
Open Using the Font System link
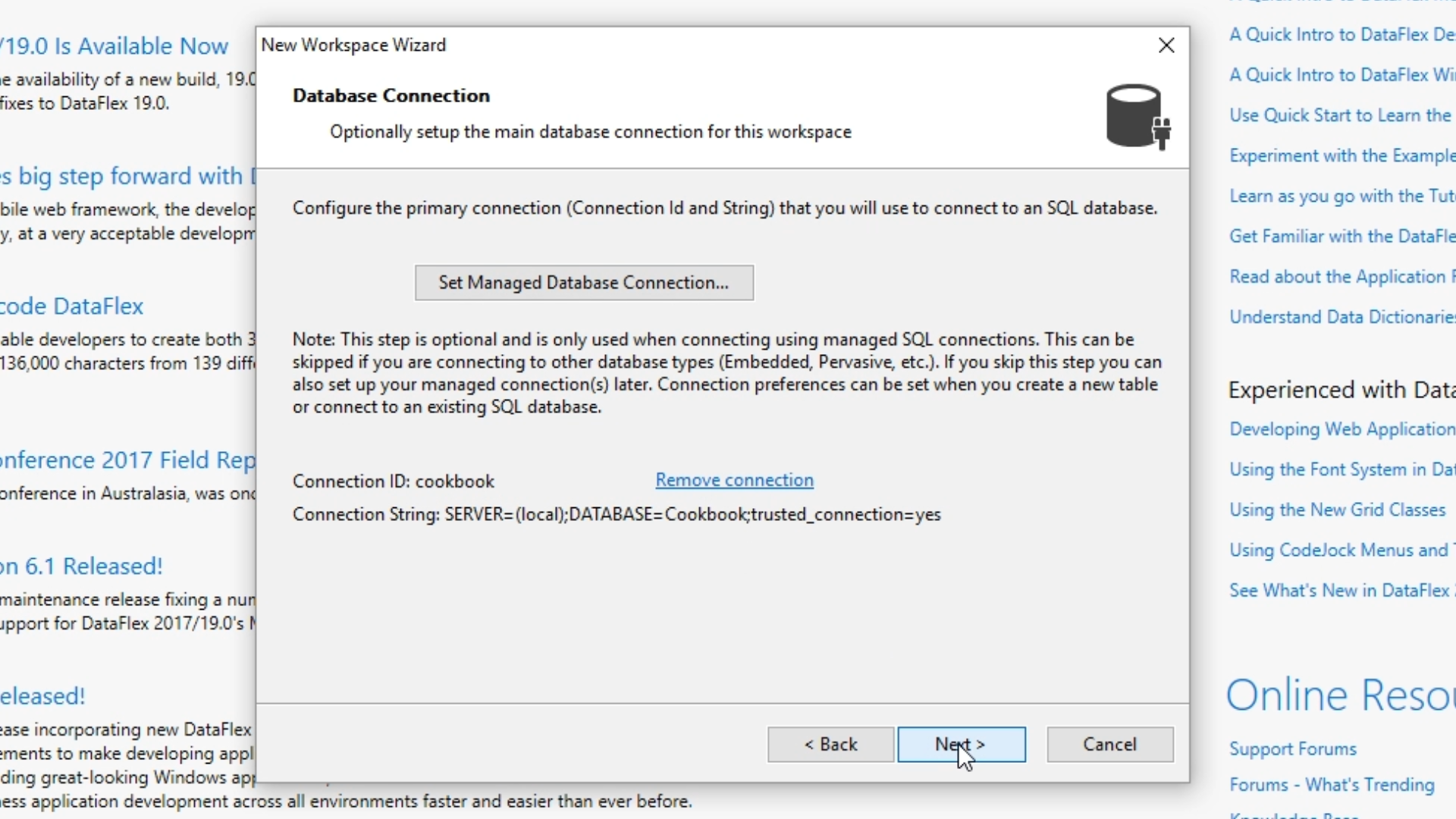[1341, 469]
